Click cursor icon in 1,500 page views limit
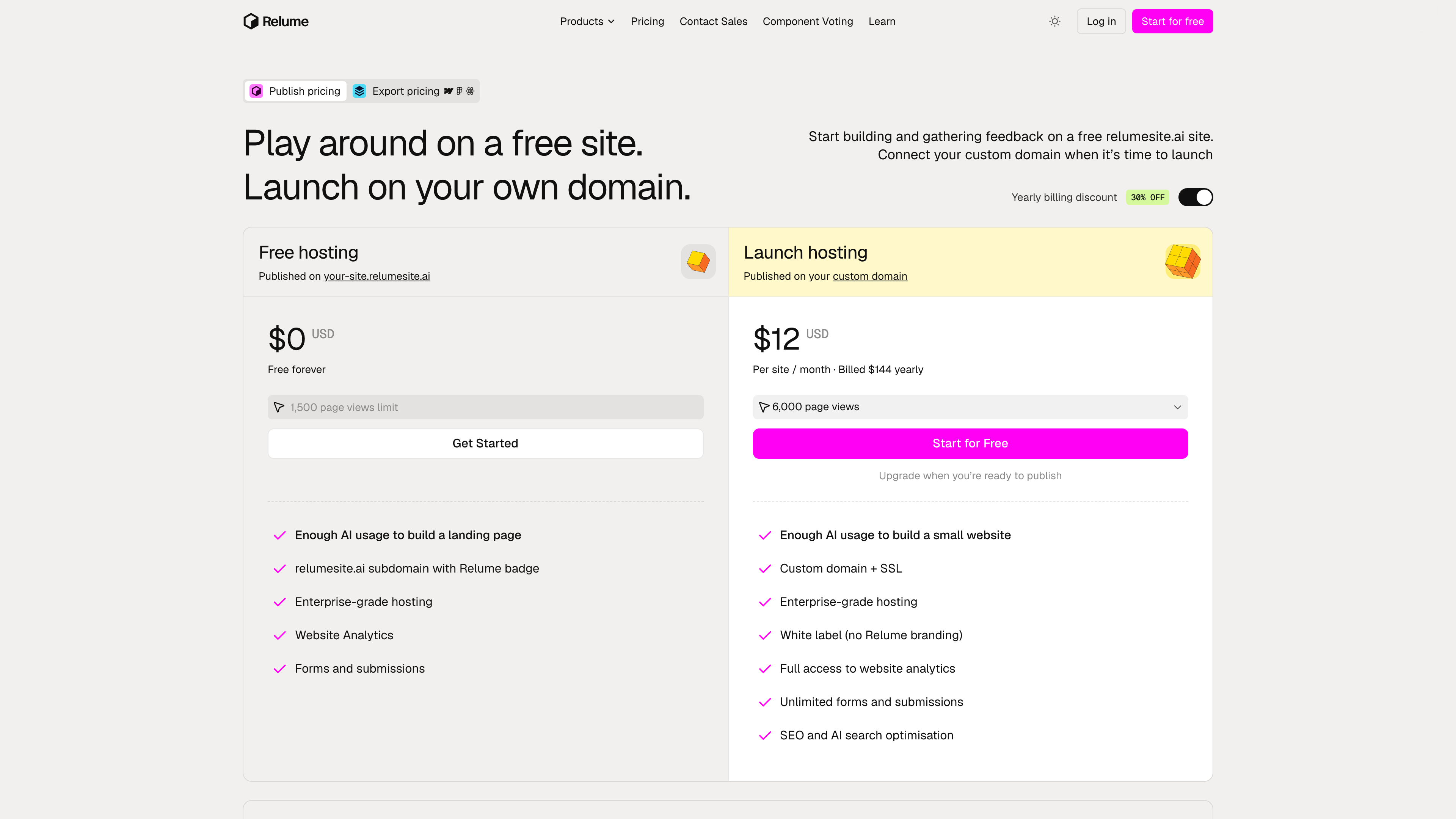Viewport: 1456px width, 819px height. tap(279, 407)
